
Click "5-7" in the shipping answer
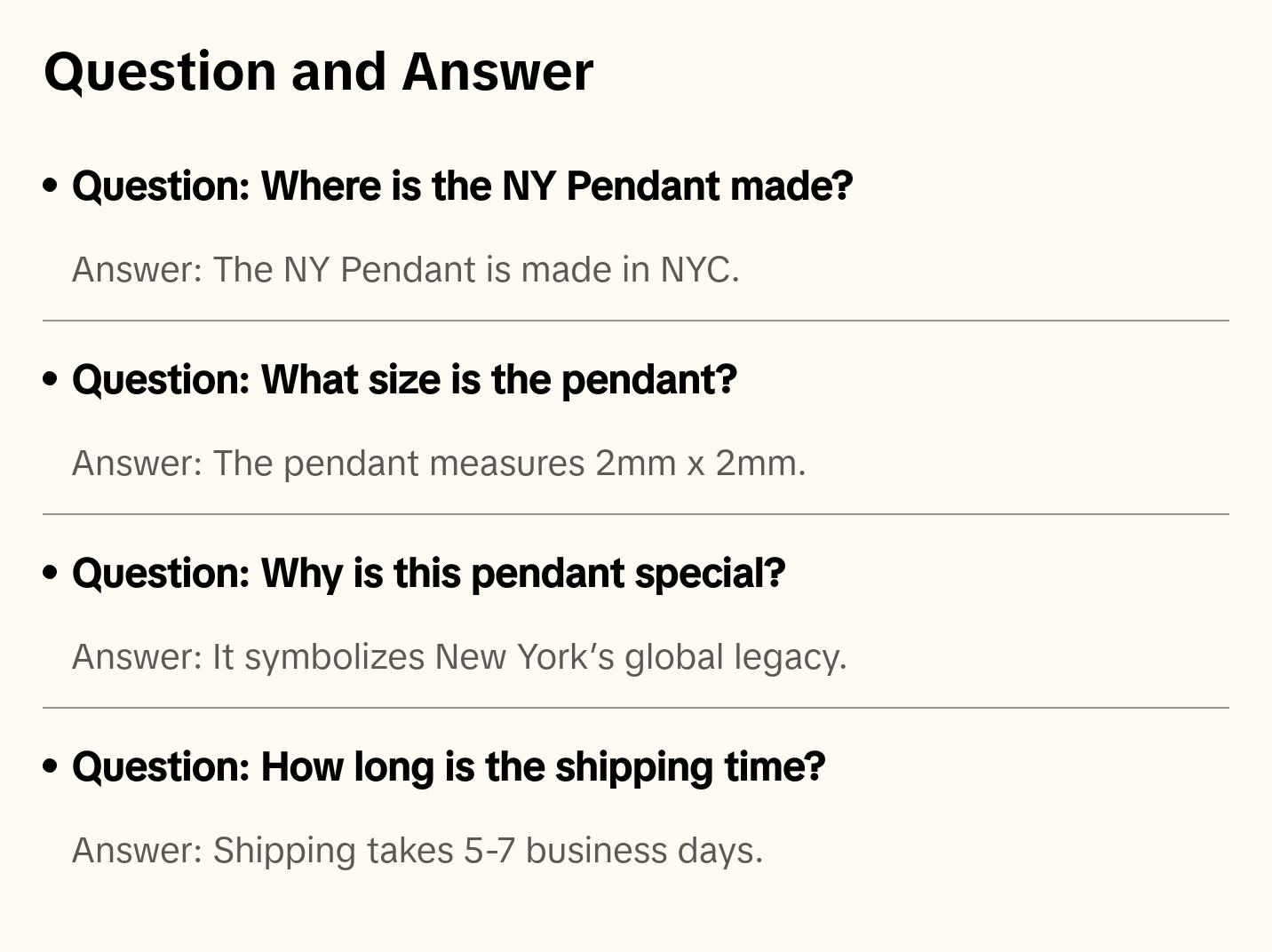tap(489, 851)
